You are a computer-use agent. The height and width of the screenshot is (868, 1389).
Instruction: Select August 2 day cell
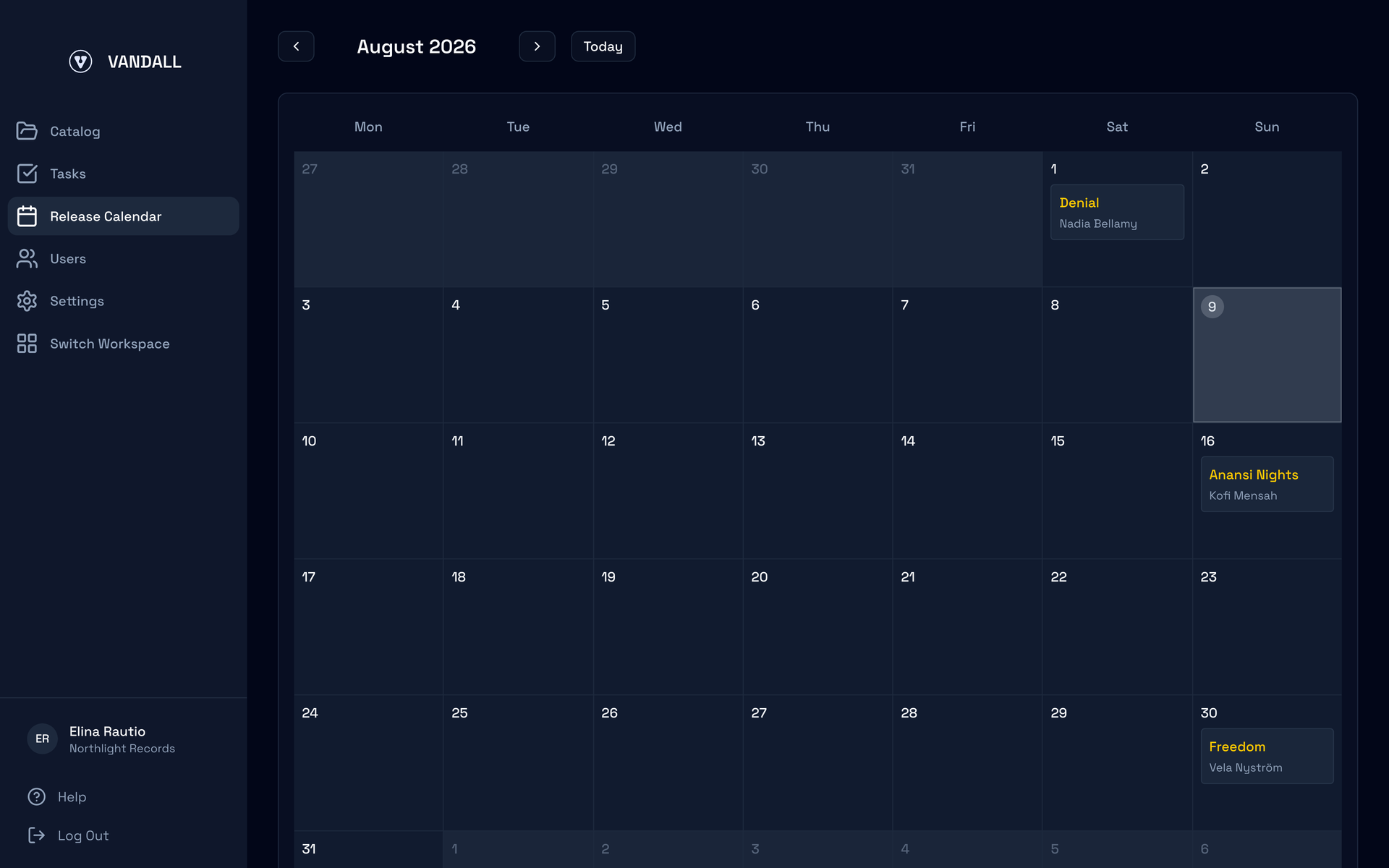coord(1267,218)
